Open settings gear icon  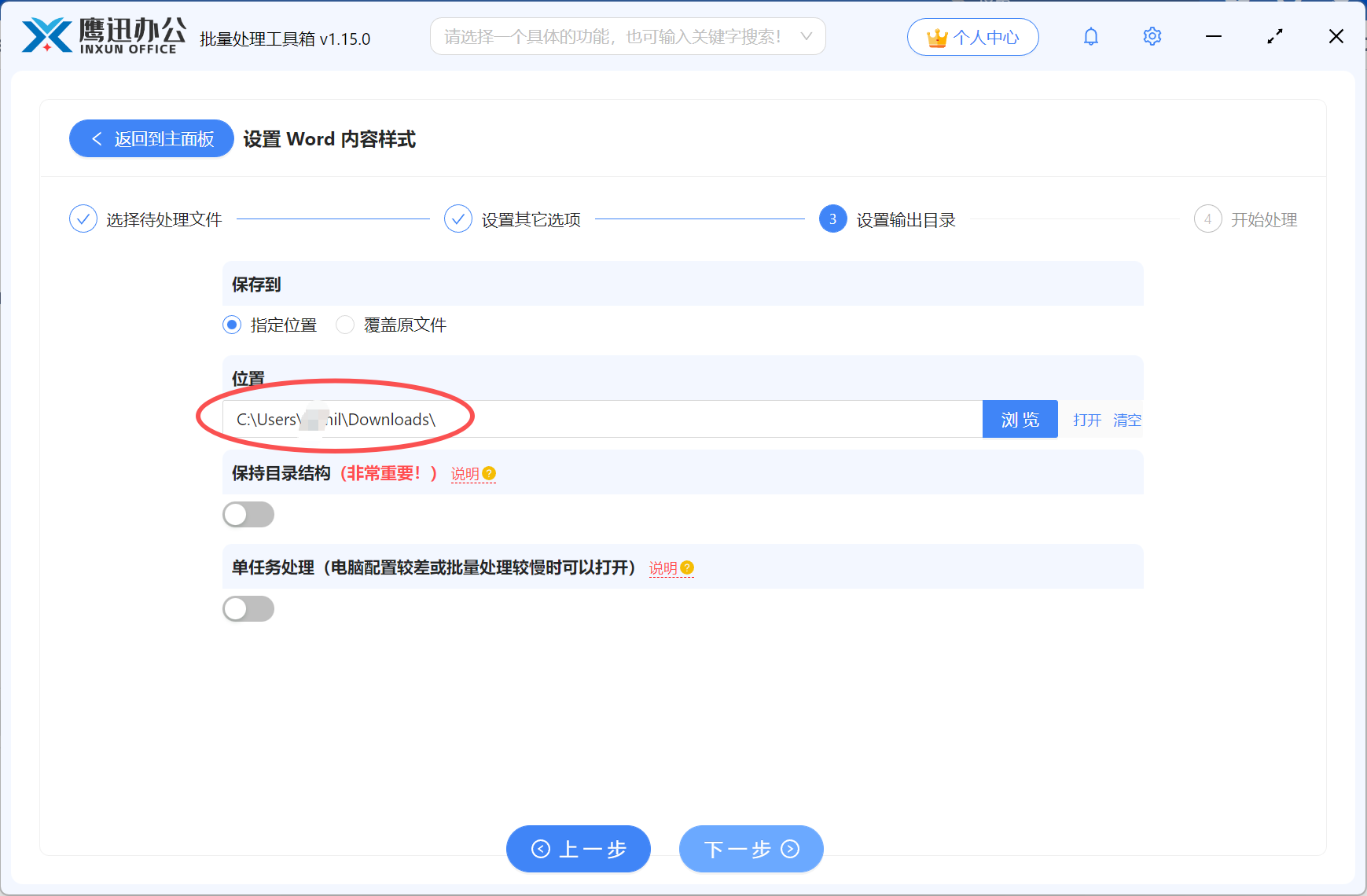pyautogui.click(x=1152, y=36)
